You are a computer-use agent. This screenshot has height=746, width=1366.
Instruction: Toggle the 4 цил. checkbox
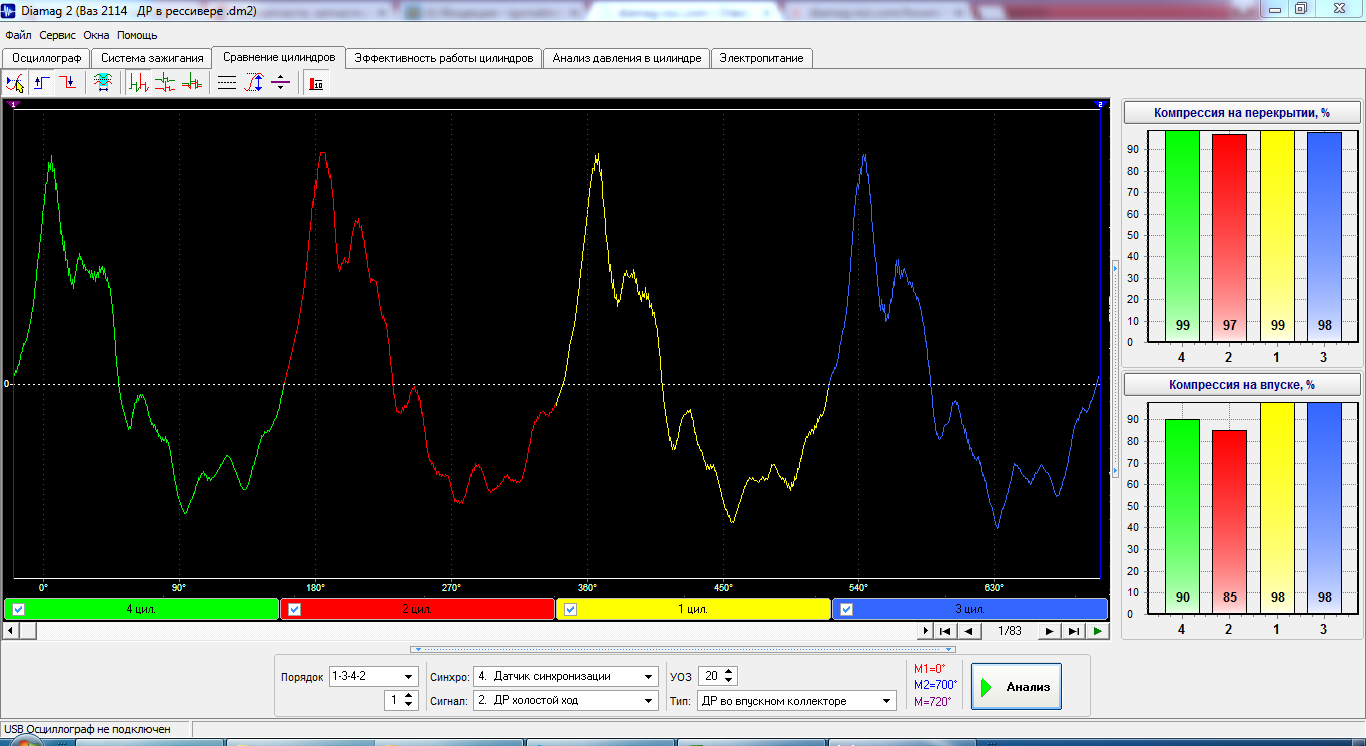pos(18,609)
